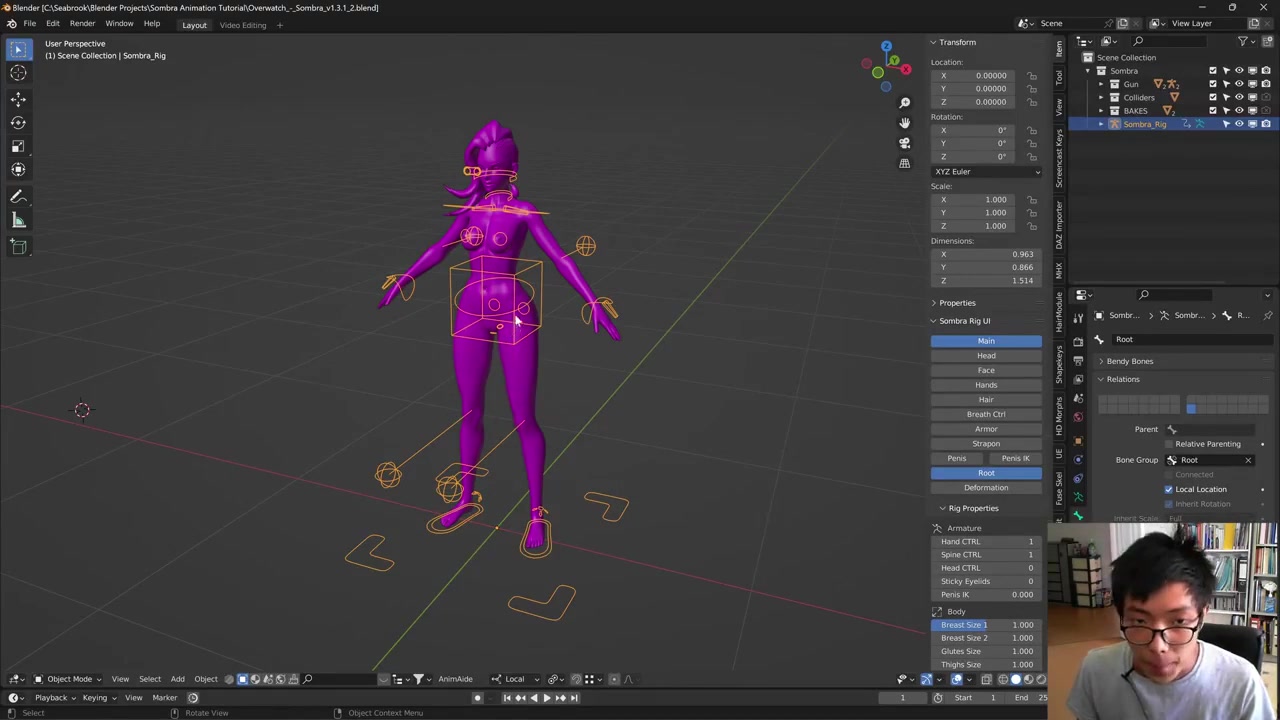Click the Deformation rig layer button
1280x720 pixels.
click(x=986, y=488)
